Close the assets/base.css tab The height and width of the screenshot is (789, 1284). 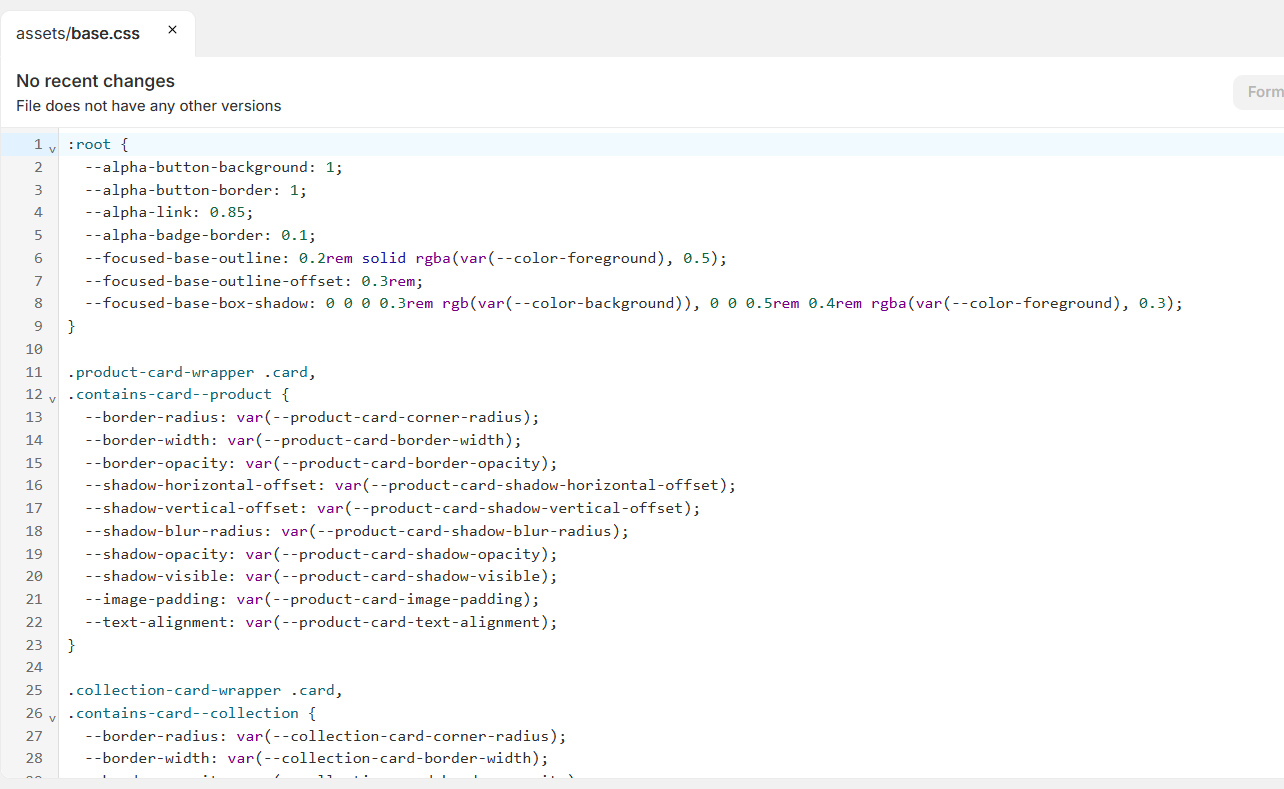(172, 30)
